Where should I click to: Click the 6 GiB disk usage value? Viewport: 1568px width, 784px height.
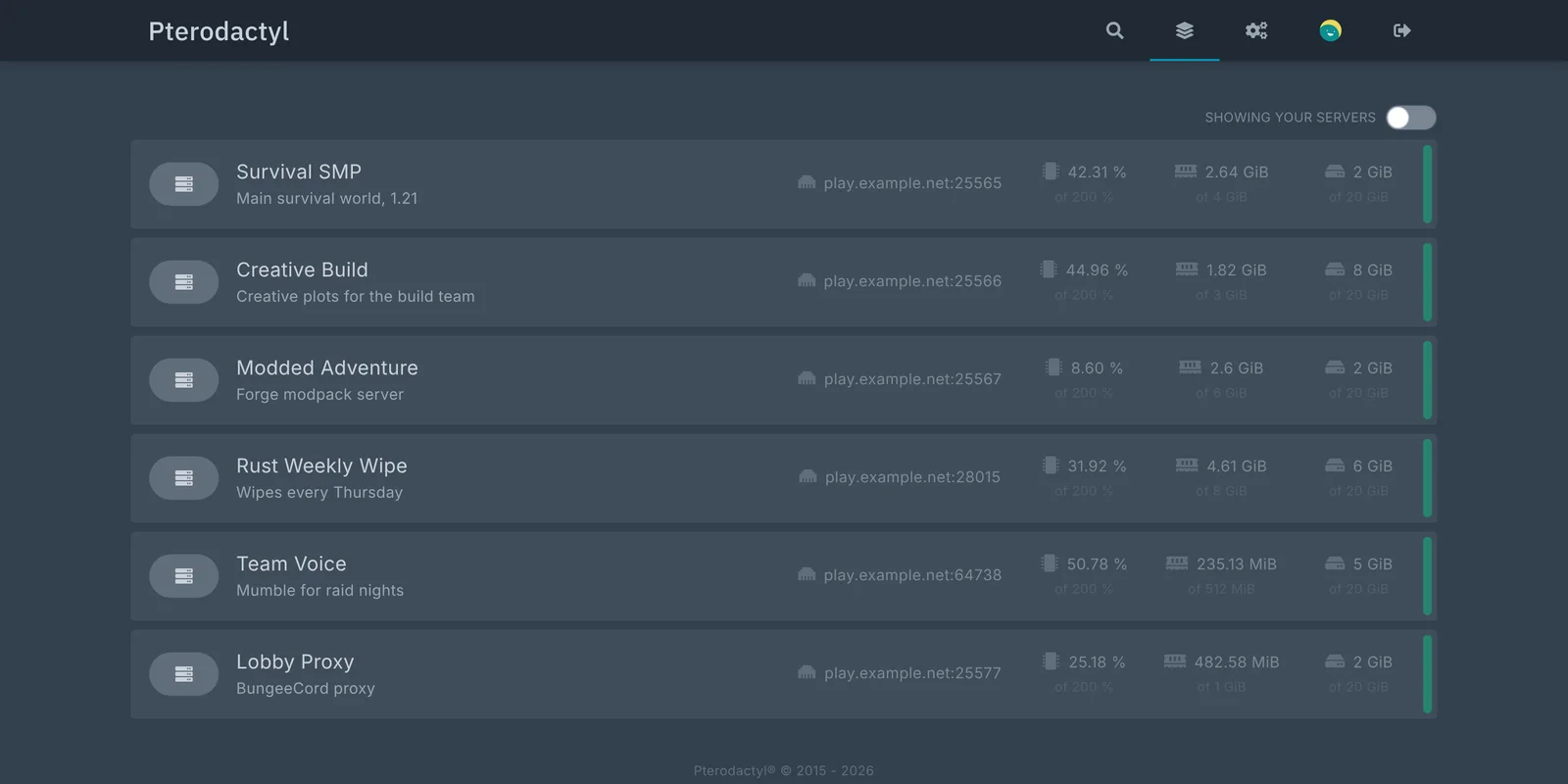tap(1373, 465)
